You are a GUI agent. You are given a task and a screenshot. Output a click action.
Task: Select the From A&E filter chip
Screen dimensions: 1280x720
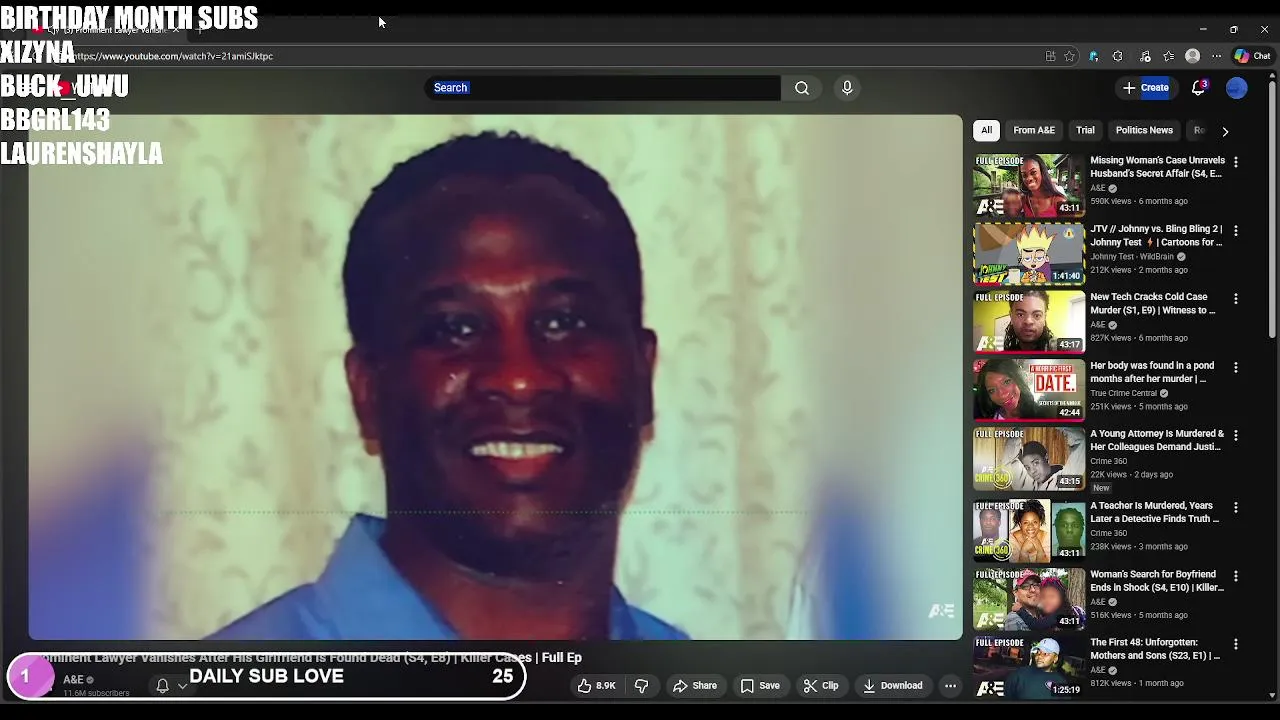click(x=1034, y=130)
